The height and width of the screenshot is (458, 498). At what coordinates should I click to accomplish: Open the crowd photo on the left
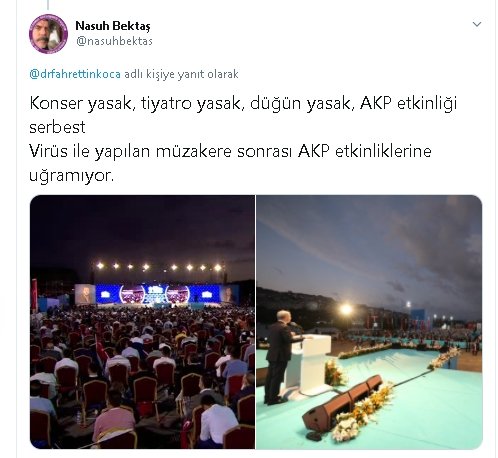(x=142, y=322)
